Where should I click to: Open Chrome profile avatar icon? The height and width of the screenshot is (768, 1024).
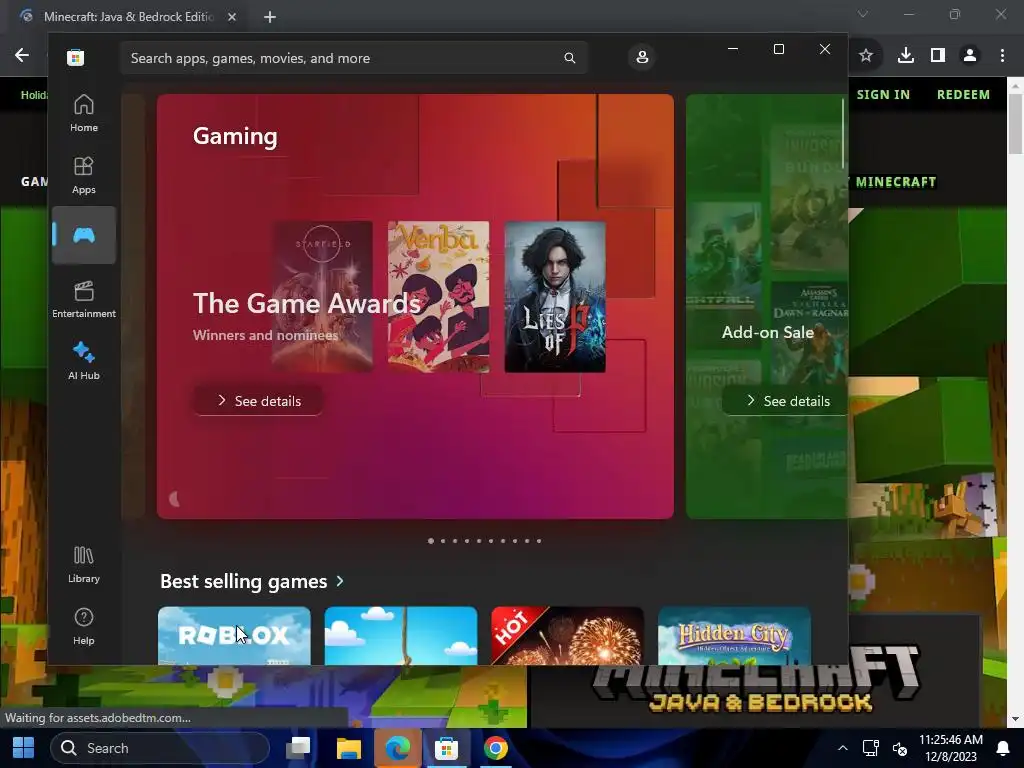point(970,56)
